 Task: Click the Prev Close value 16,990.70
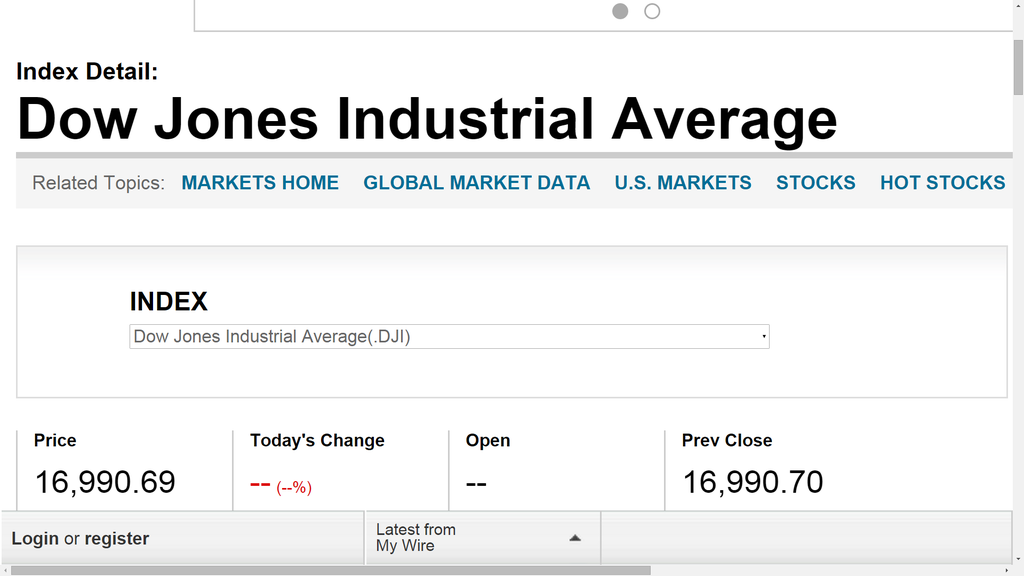[x=752, y=483]
